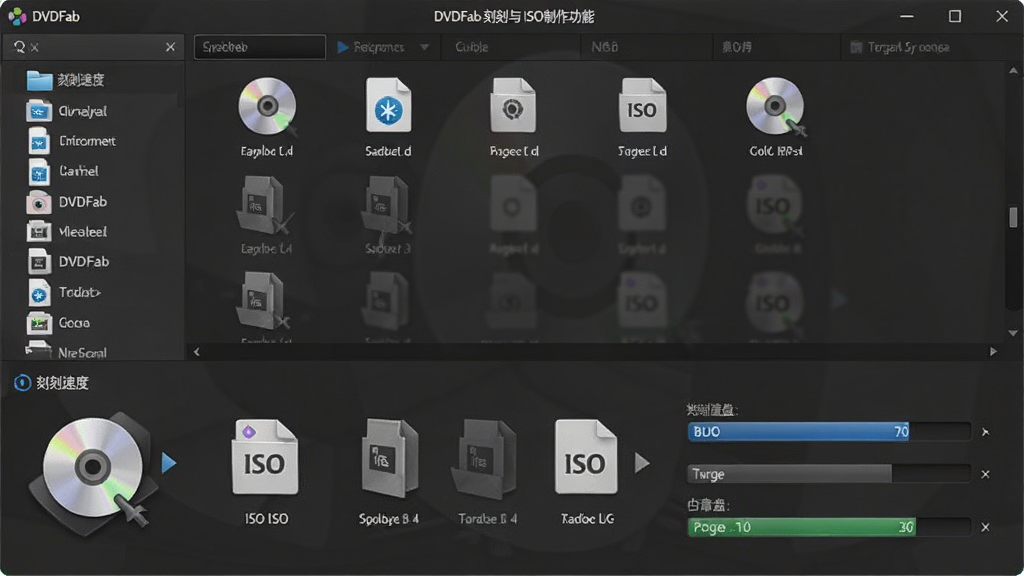The image size is (1024, 576).
Task: Click the Snedbeb input field
Action: 260,47
